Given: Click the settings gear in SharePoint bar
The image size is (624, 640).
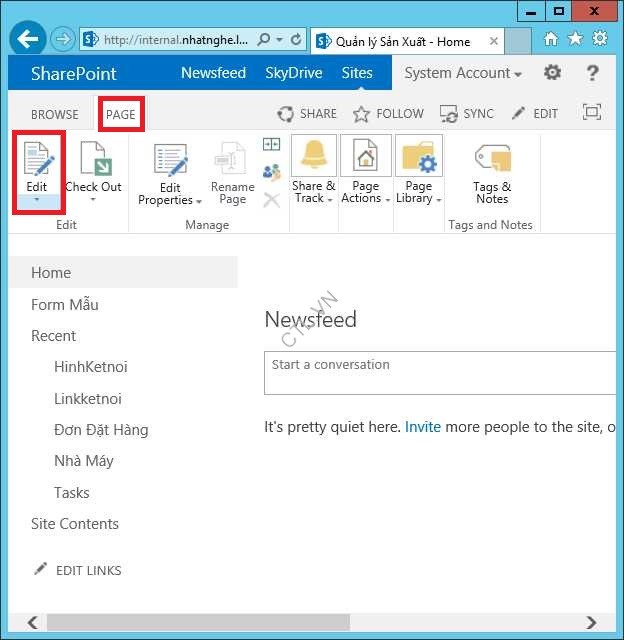Looking at the screenshot, I should coord(552,73).
